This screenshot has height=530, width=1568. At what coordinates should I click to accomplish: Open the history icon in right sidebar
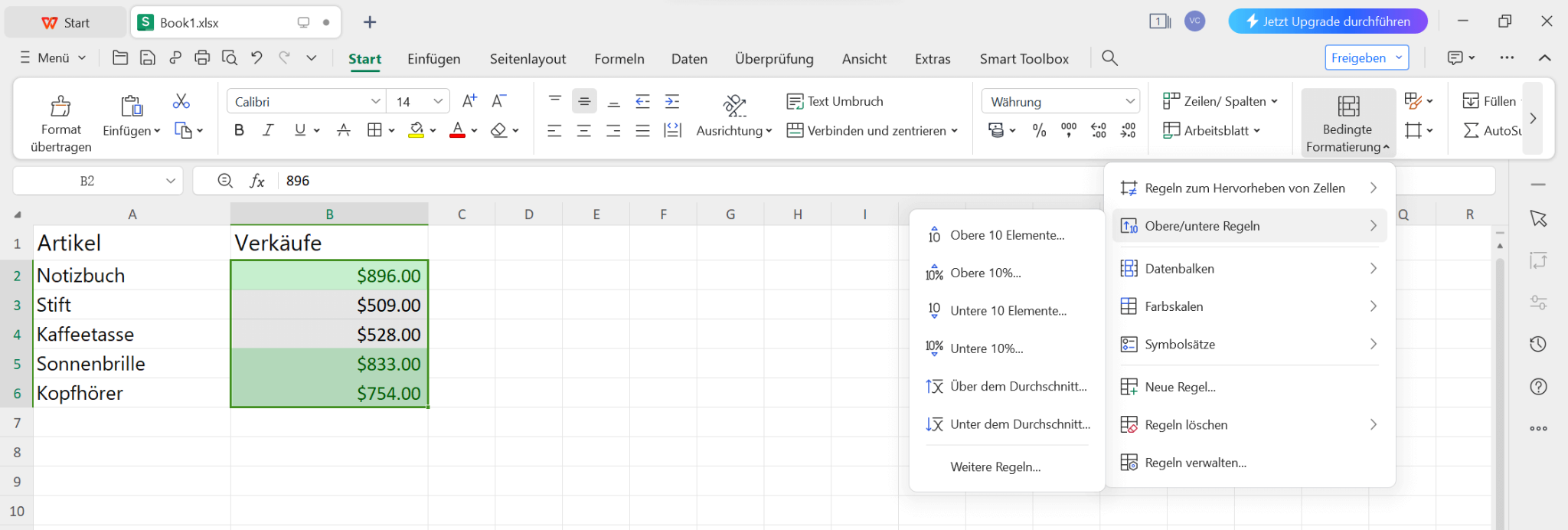click(1538, 344)
